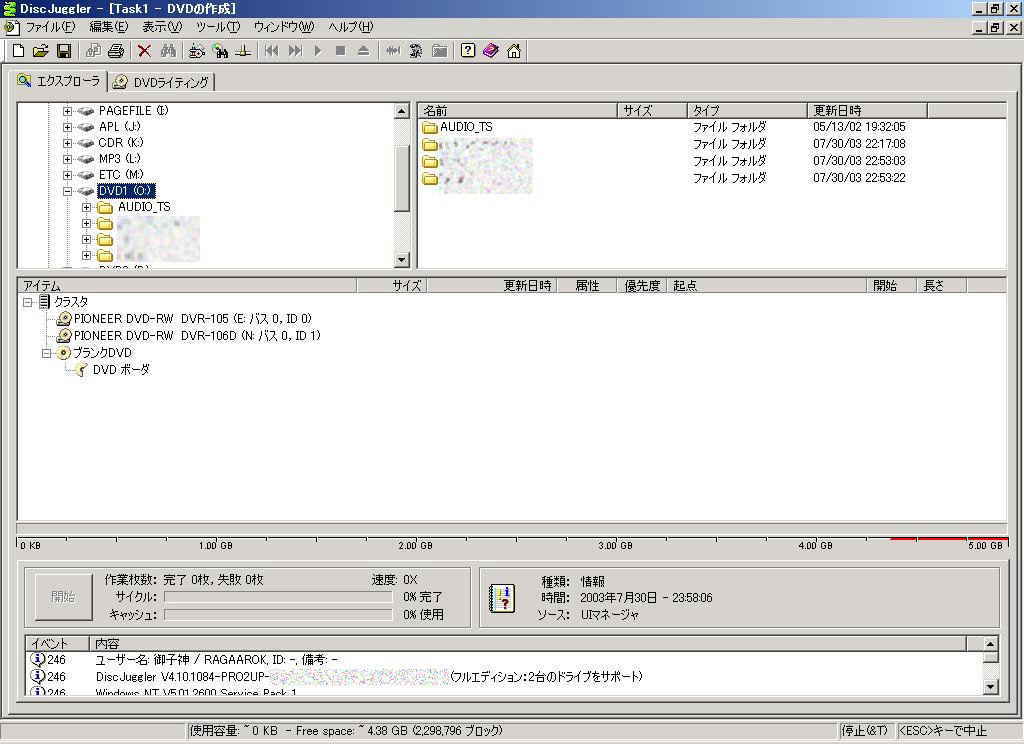Collapse the ブランクDVD tree node
This screenshot has width=1024, height=744.
46,353
